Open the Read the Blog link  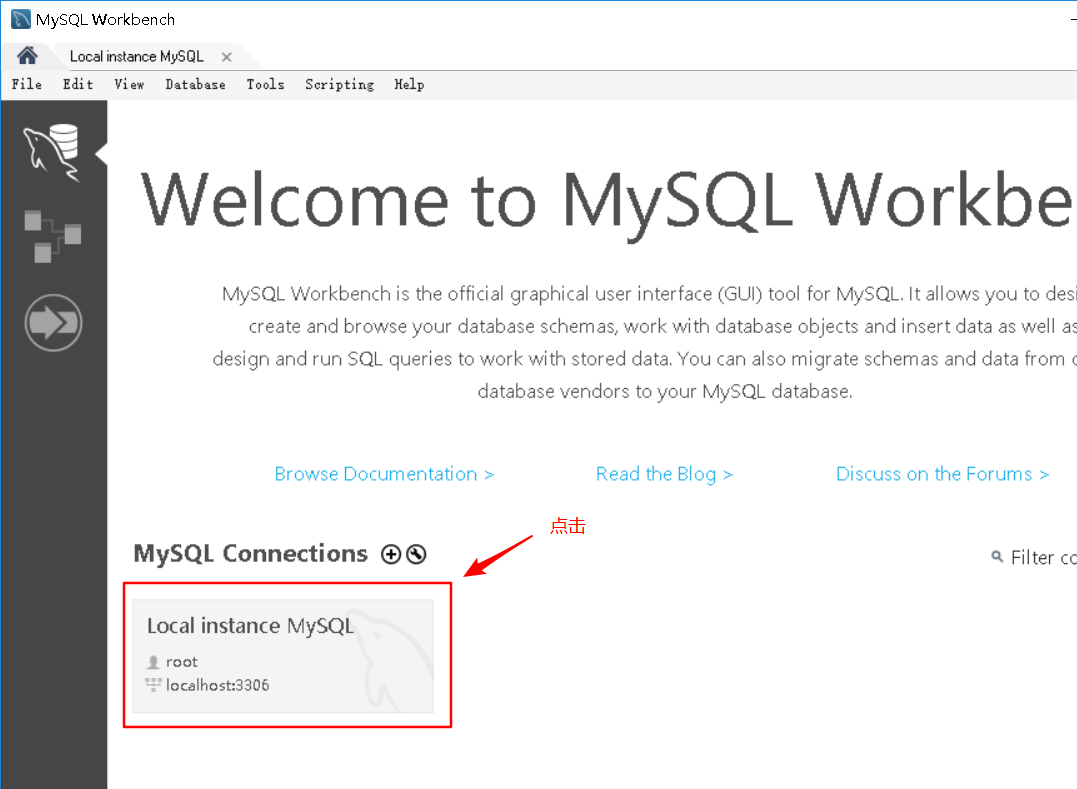click(x=664, y=473)
